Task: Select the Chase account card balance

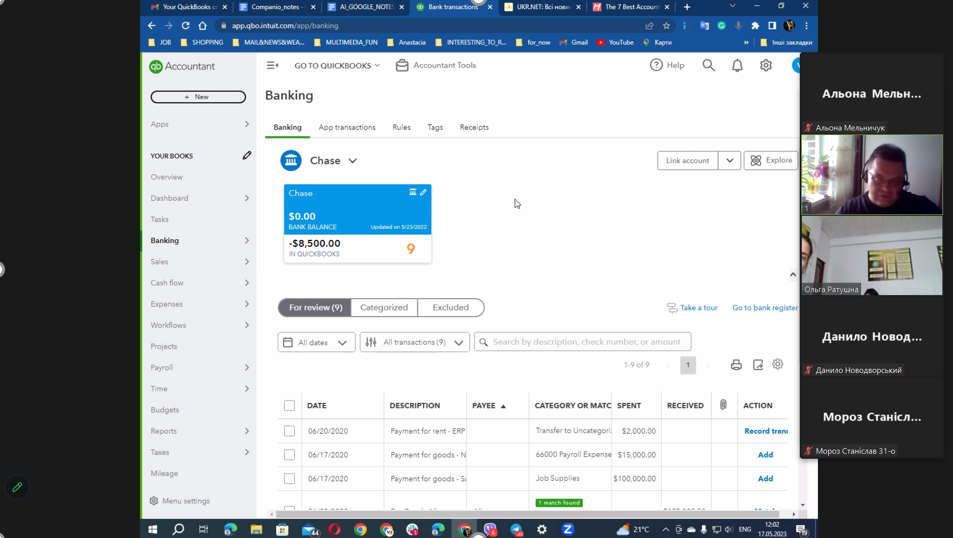Action: (357, 224)
